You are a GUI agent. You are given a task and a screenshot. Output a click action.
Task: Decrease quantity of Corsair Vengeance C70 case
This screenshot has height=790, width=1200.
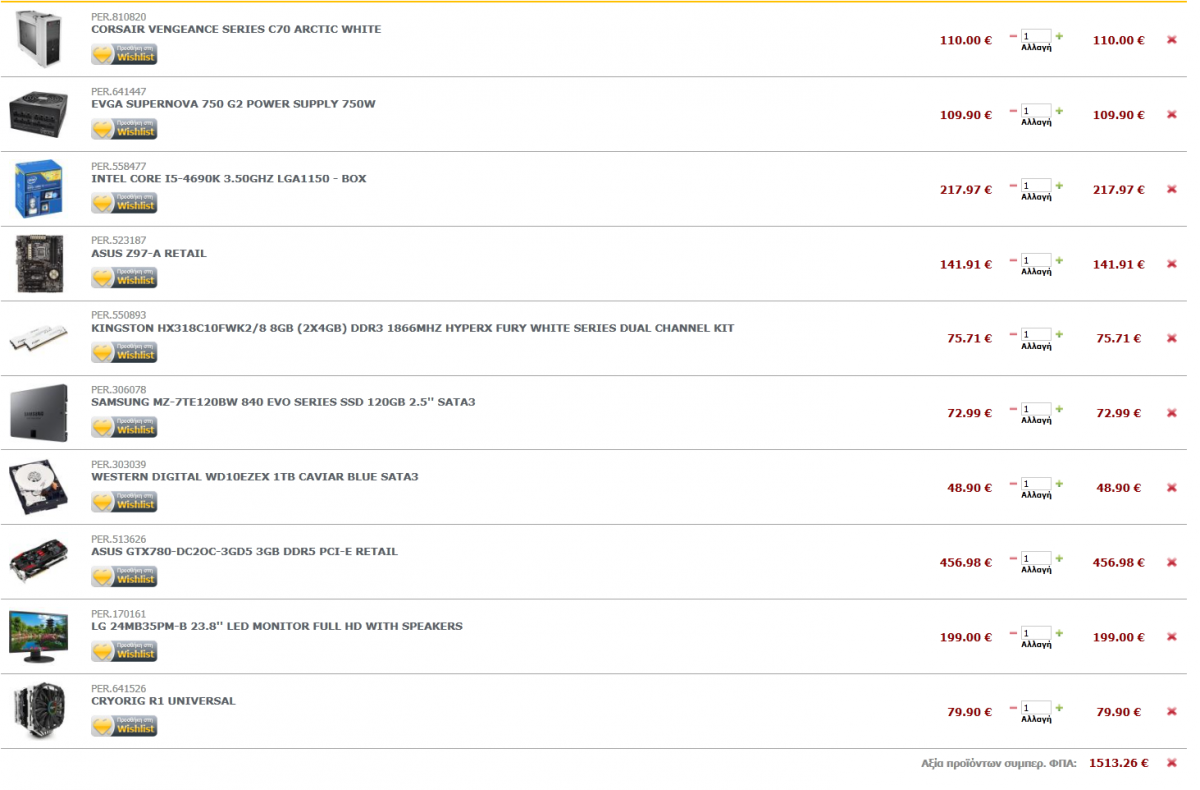click(x=1013, y=36)
